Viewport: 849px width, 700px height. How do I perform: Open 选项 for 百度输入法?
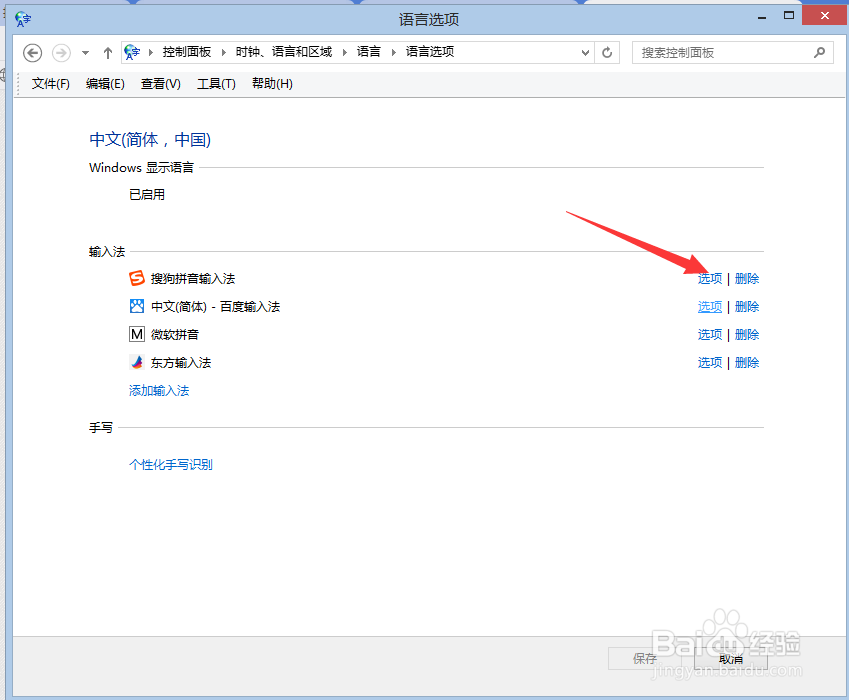(709, 306)
